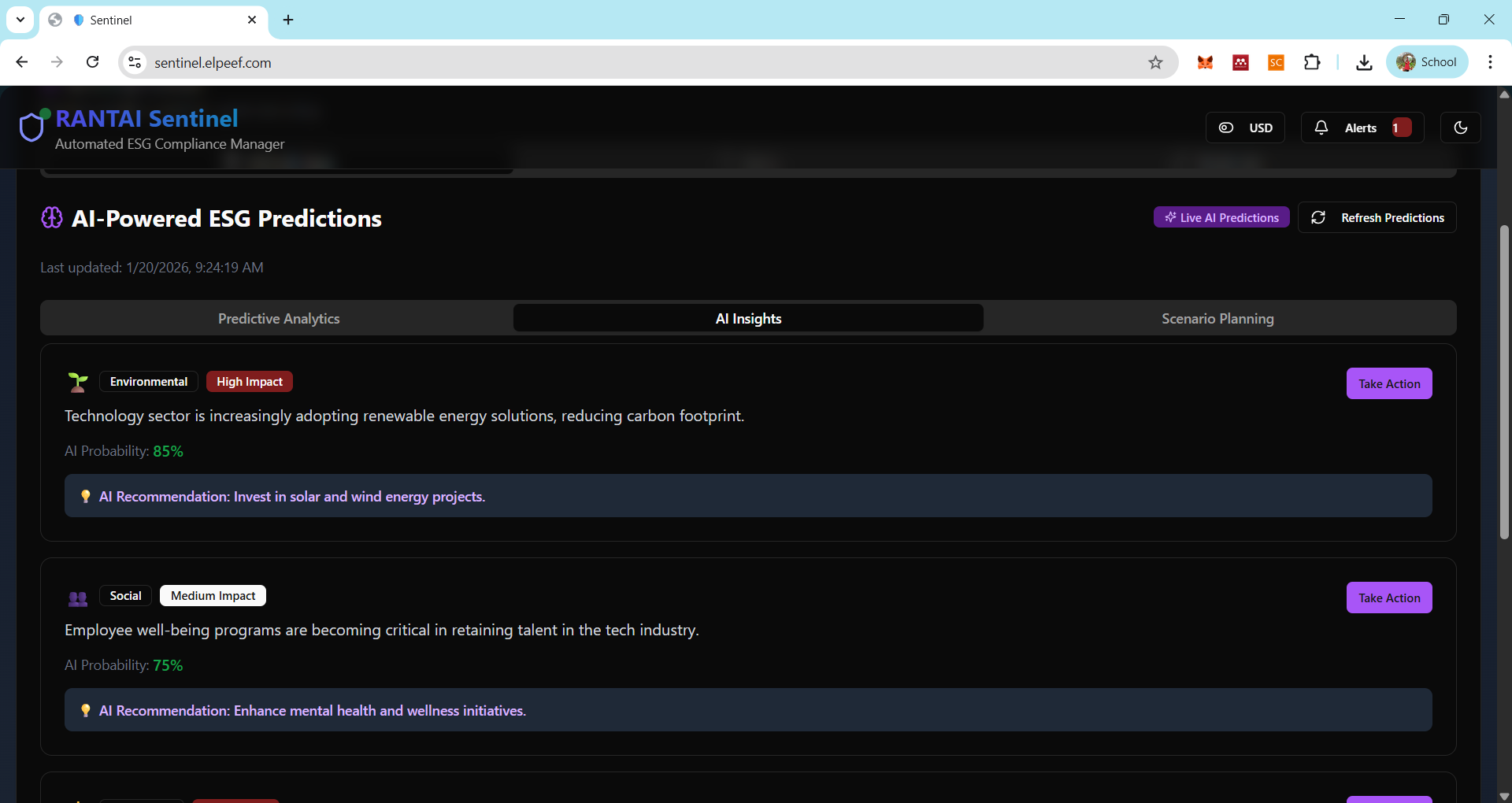This screenshot has height=803, width=1512.
Task: Click the Last updated timestamp text
Action: (x=152, y=268)
